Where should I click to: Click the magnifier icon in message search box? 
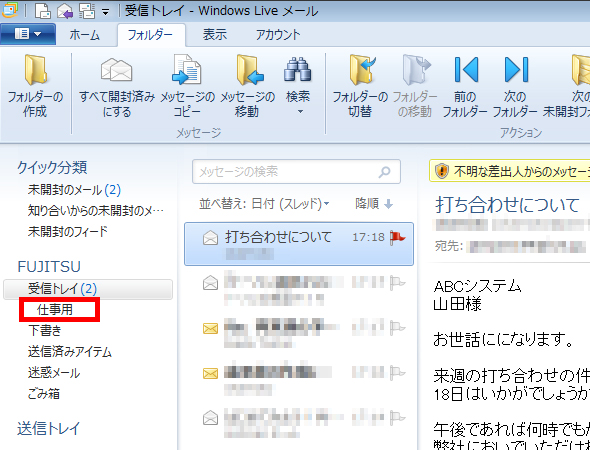pos(384,172)
